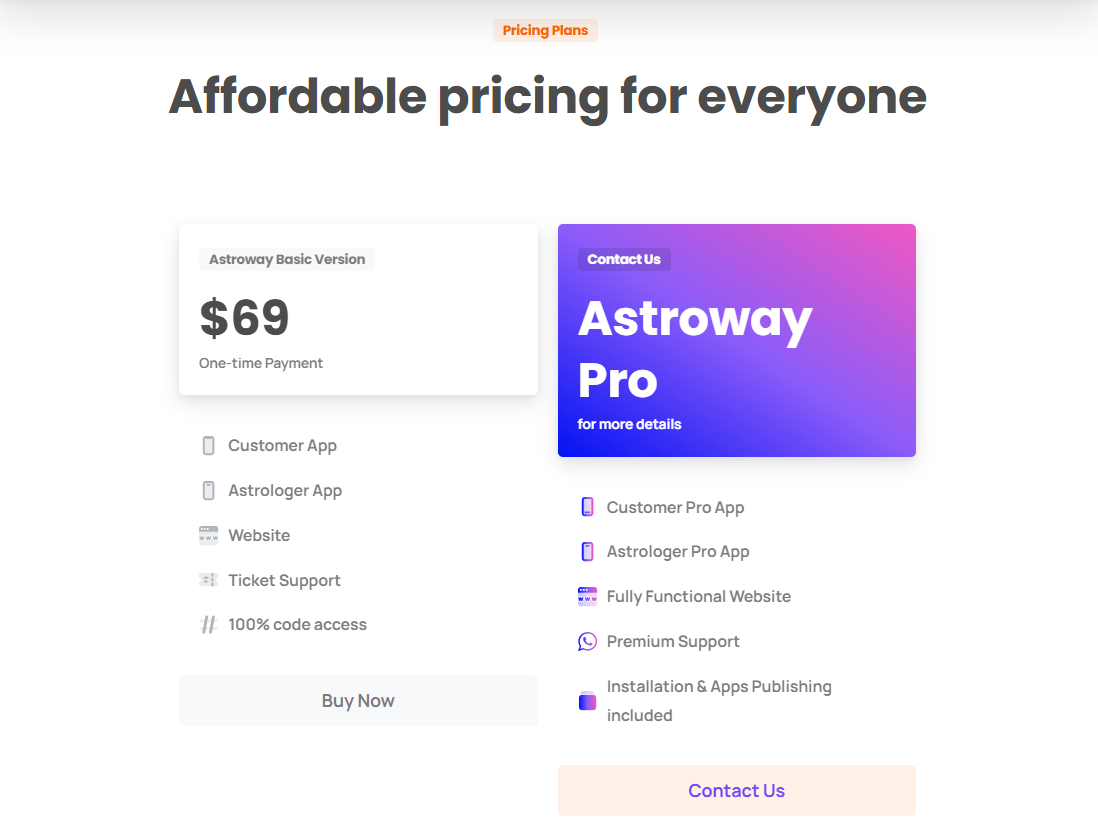
Task: Click the Premium Support WhatsApp icon
Action: (x=587, y=641)
